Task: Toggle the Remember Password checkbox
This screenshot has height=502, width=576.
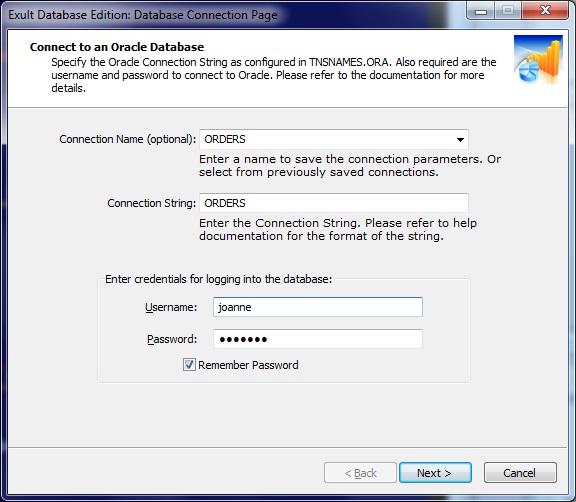Action: click(x=189, y=365)
